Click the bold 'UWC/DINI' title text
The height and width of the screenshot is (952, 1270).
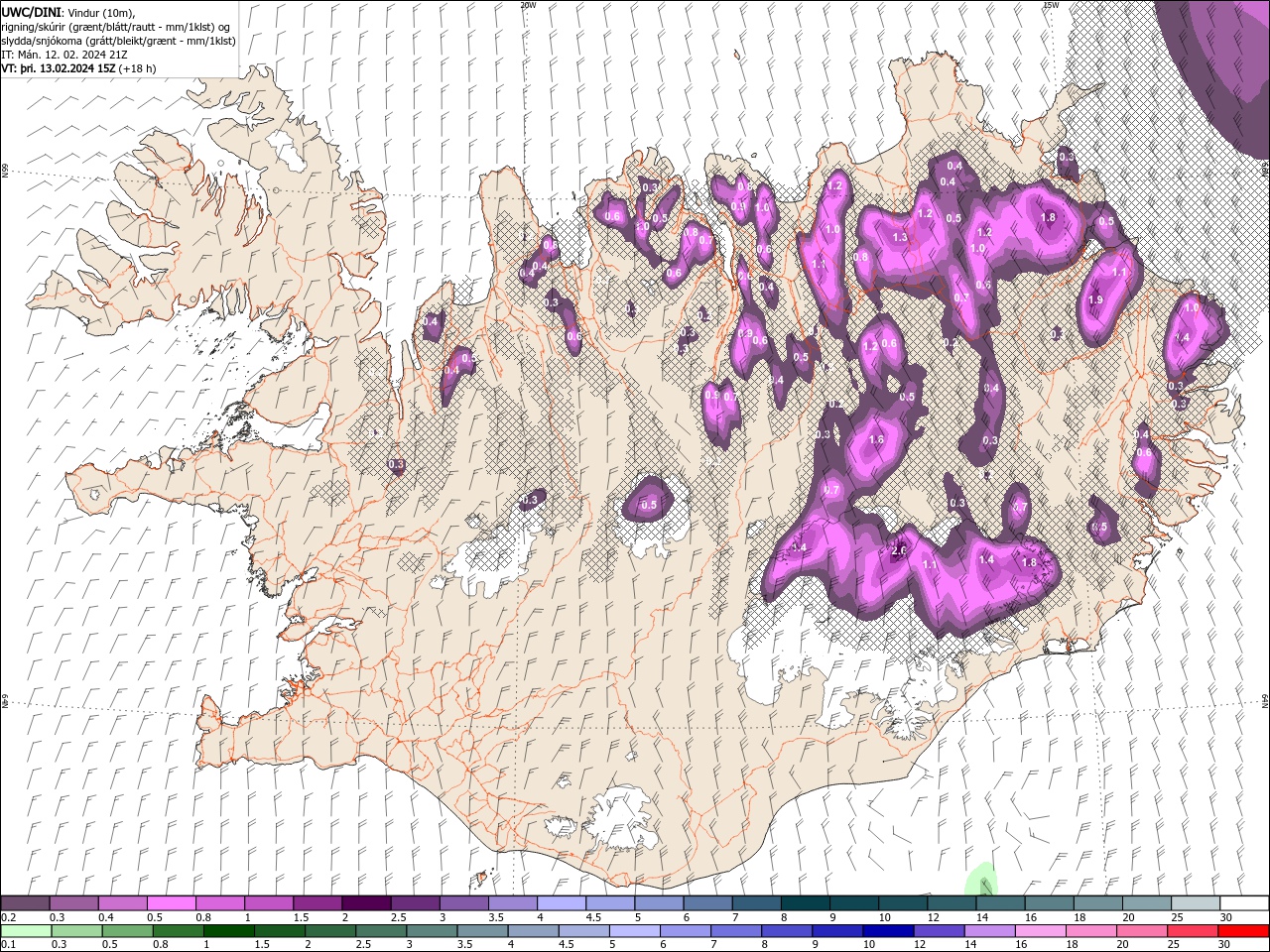(x=31, y=12)
